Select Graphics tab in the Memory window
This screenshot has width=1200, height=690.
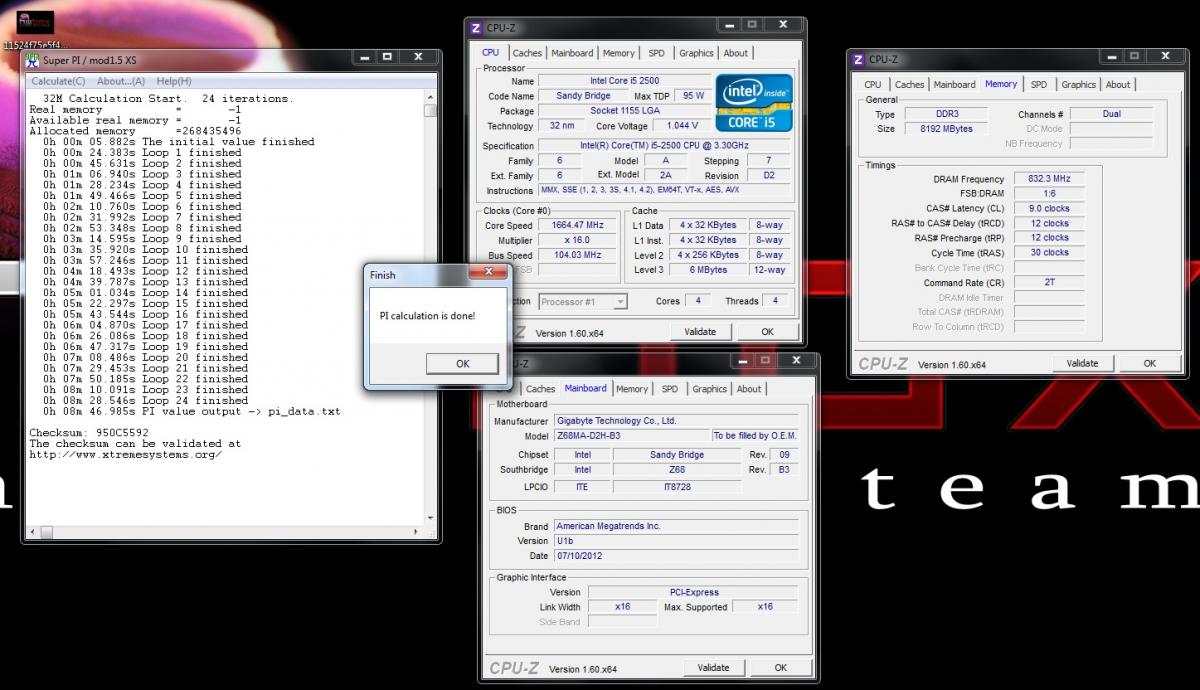coord(1079,85)
